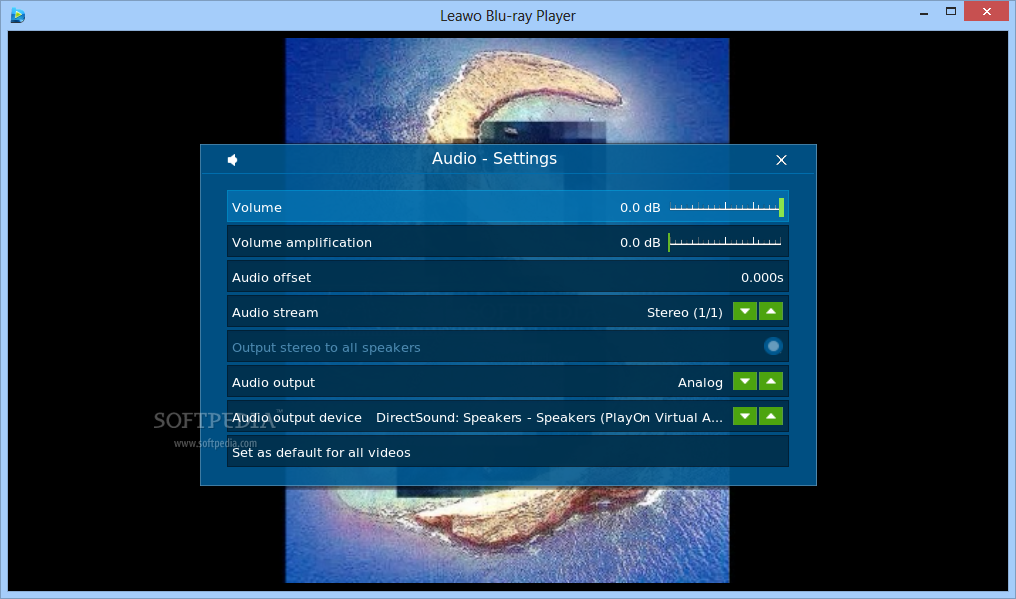Click the Output stereo to all speakers label
The image size is (1016, 599).
pos(326,347)
